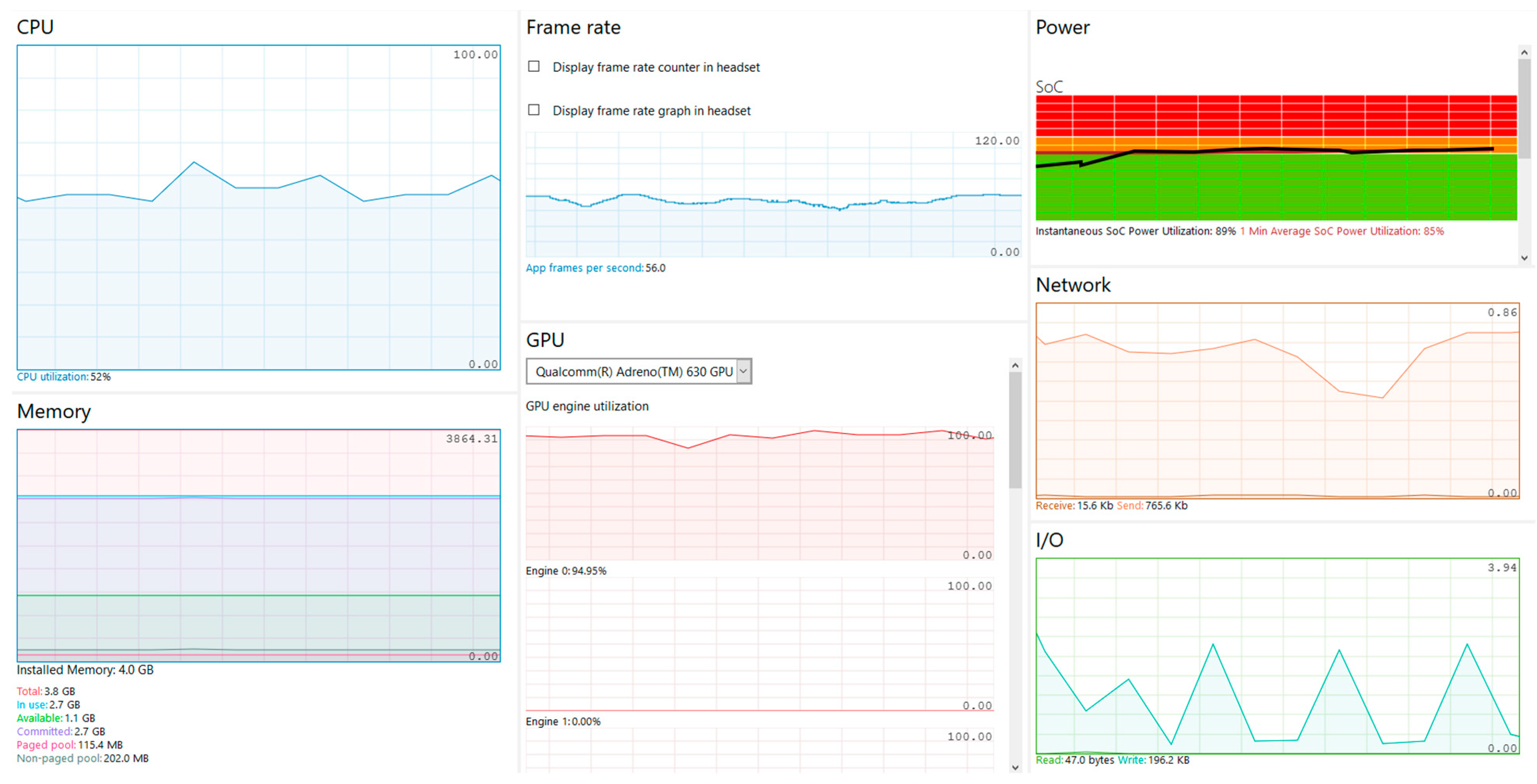The width and height of the screenshot is (1537, 784).
Task: Enable Display frame rate counter in headset checkbox
Action: pos(534,67)
